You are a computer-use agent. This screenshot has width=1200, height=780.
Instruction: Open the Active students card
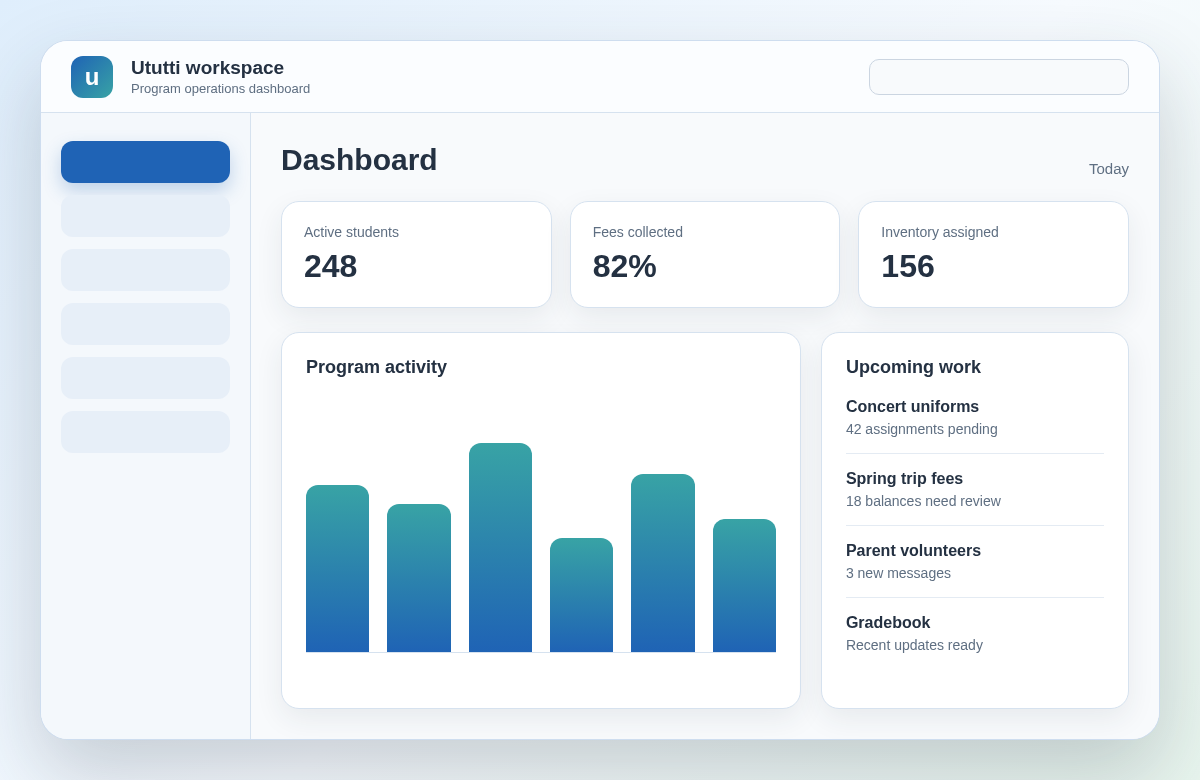pyautogui.click(x=416, y=254)
